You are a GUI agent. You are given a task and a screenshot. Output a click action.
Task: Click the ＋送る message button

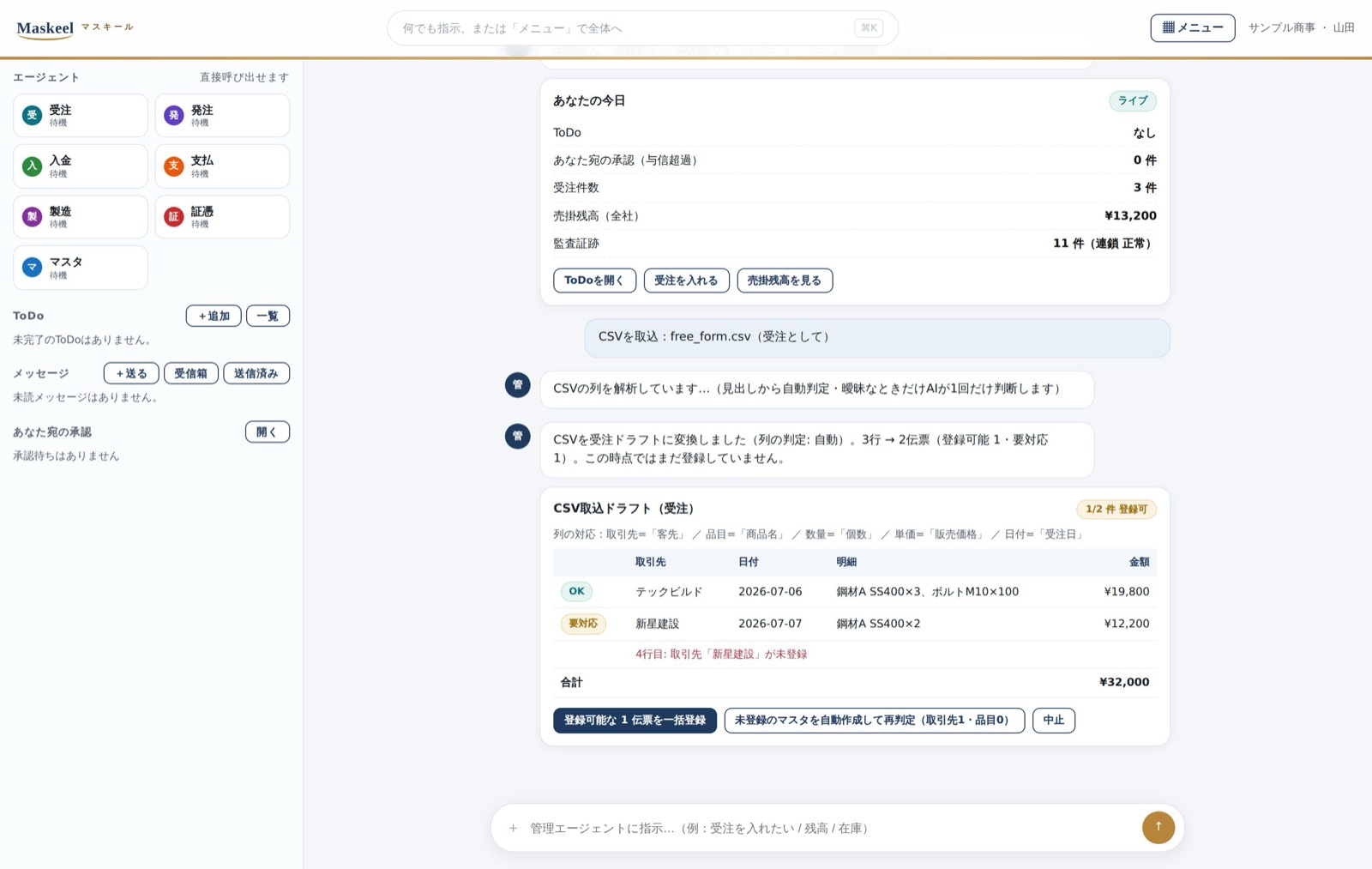click(131, 373)
